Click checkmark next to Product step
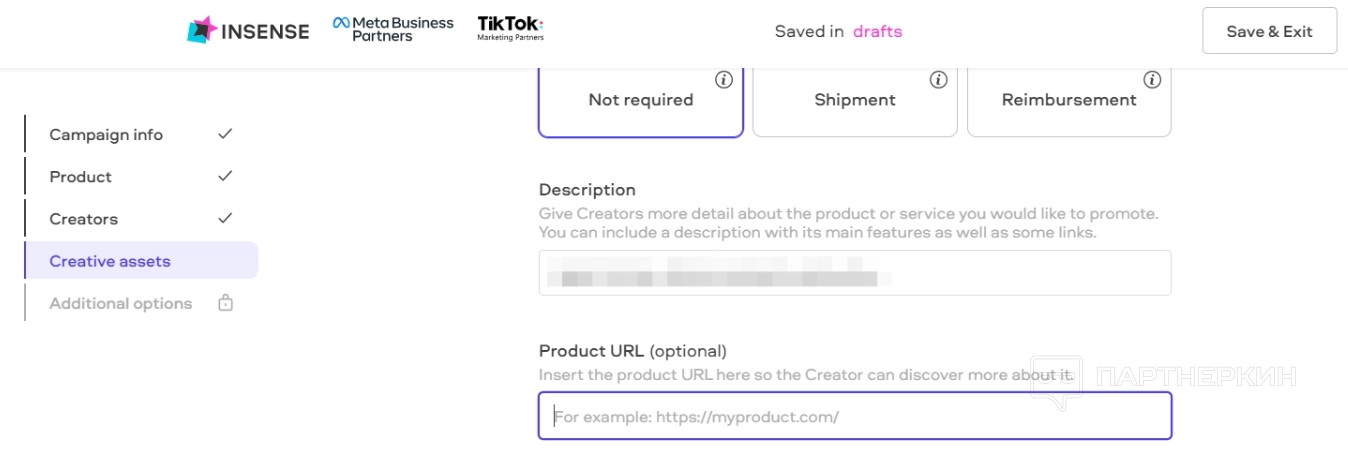1348x464 pixels. point(225,176)
